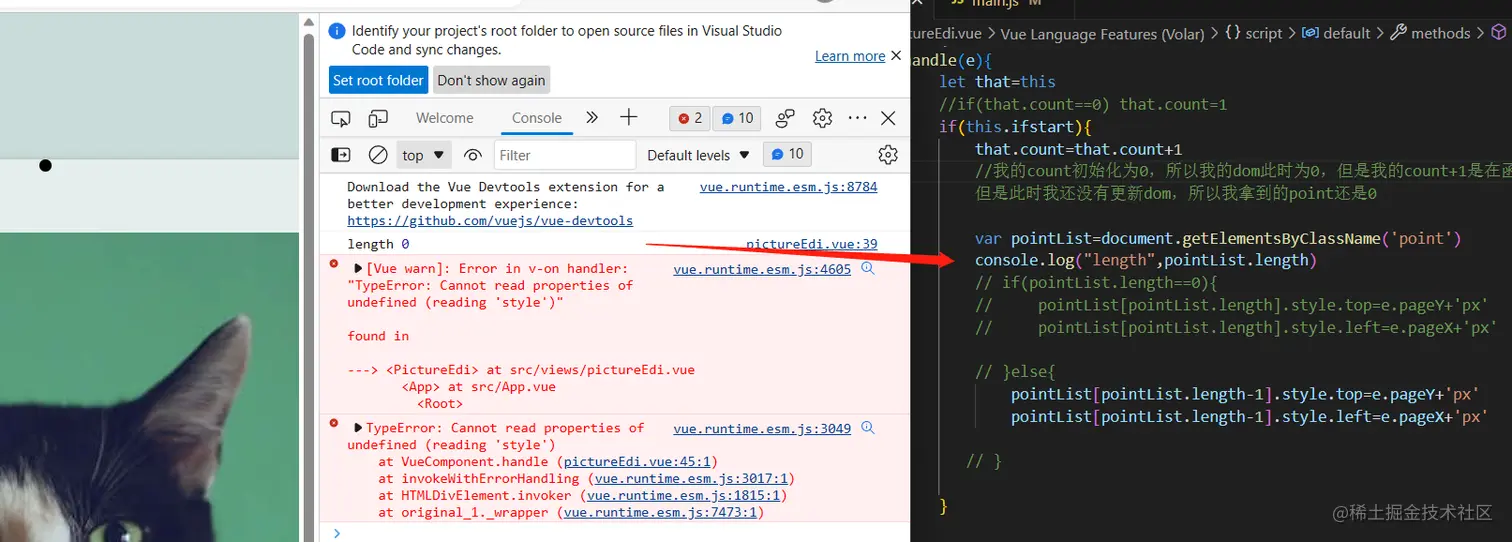Click the wrench icon before methods breadcrumb

pos(1399,33)
